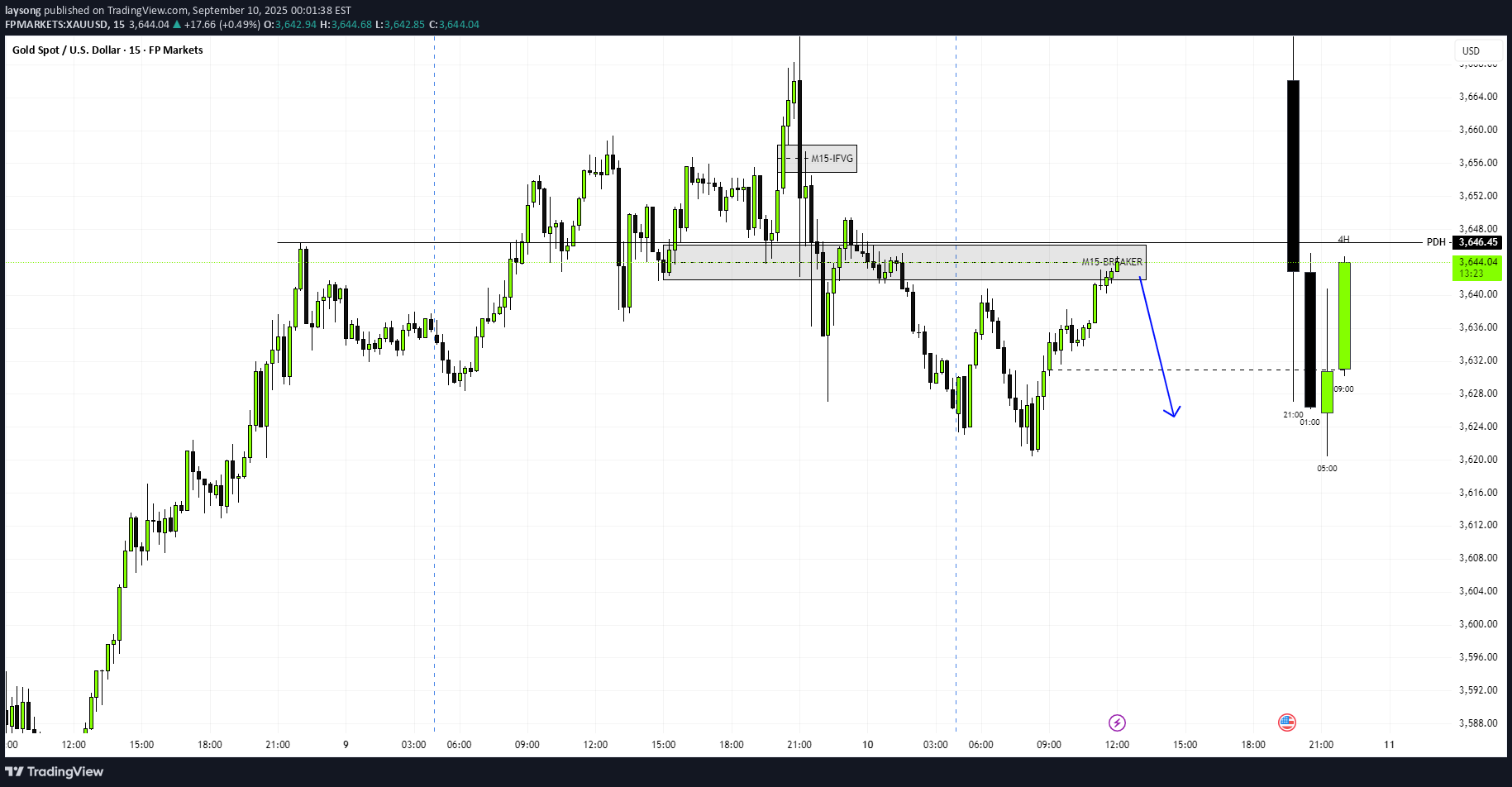Click the green 3,644.04 current price label
Viewport: 1512px width, 787px height.
point(1477,267)
